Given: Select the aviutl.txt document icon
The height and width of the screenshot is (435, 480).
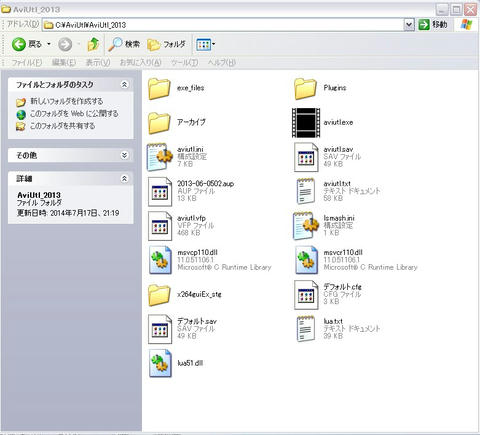Looking at the screenshot, I should coord(306,191).
